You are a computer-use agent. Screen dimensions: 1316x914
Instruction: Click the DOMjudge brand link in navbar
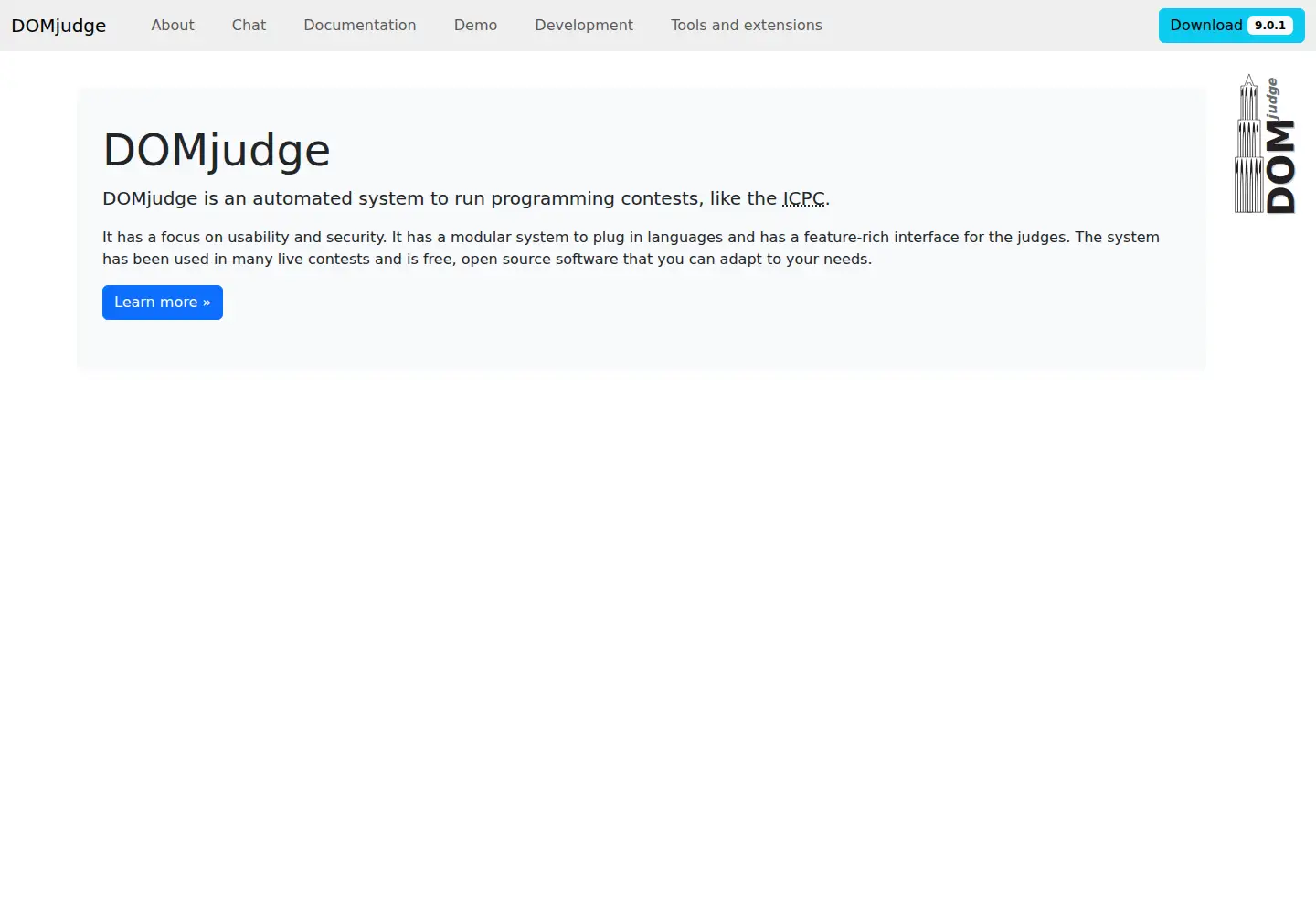click(58, 26)
